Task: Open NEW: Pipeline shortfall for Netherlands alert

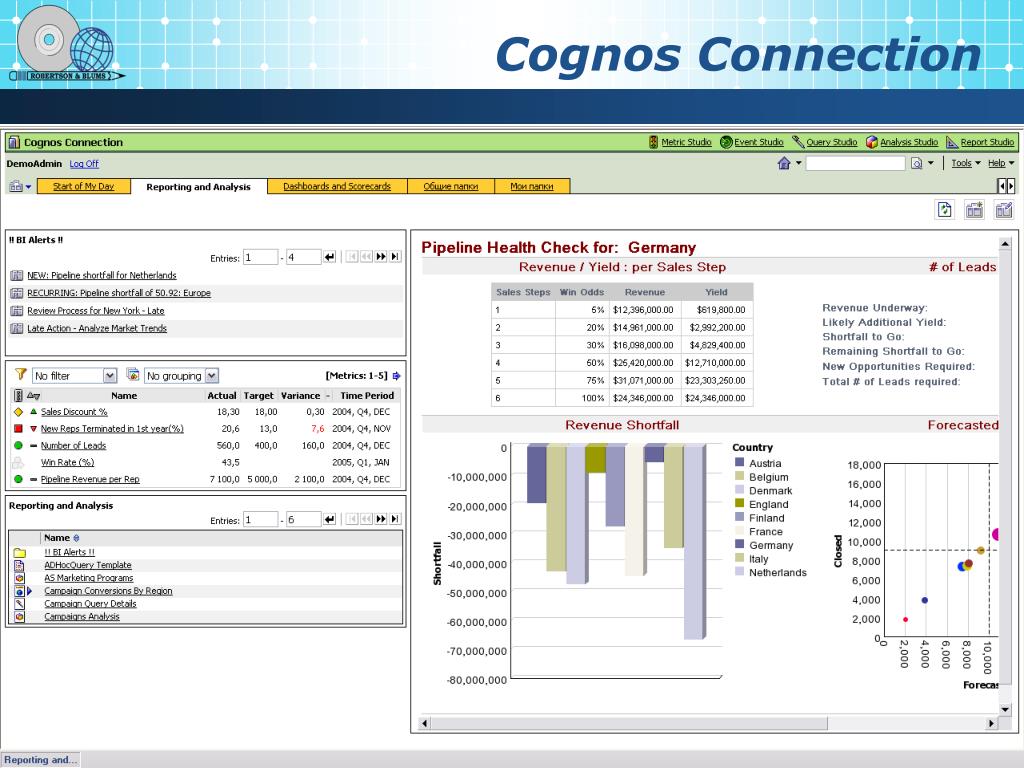Action: pos(102,276)
